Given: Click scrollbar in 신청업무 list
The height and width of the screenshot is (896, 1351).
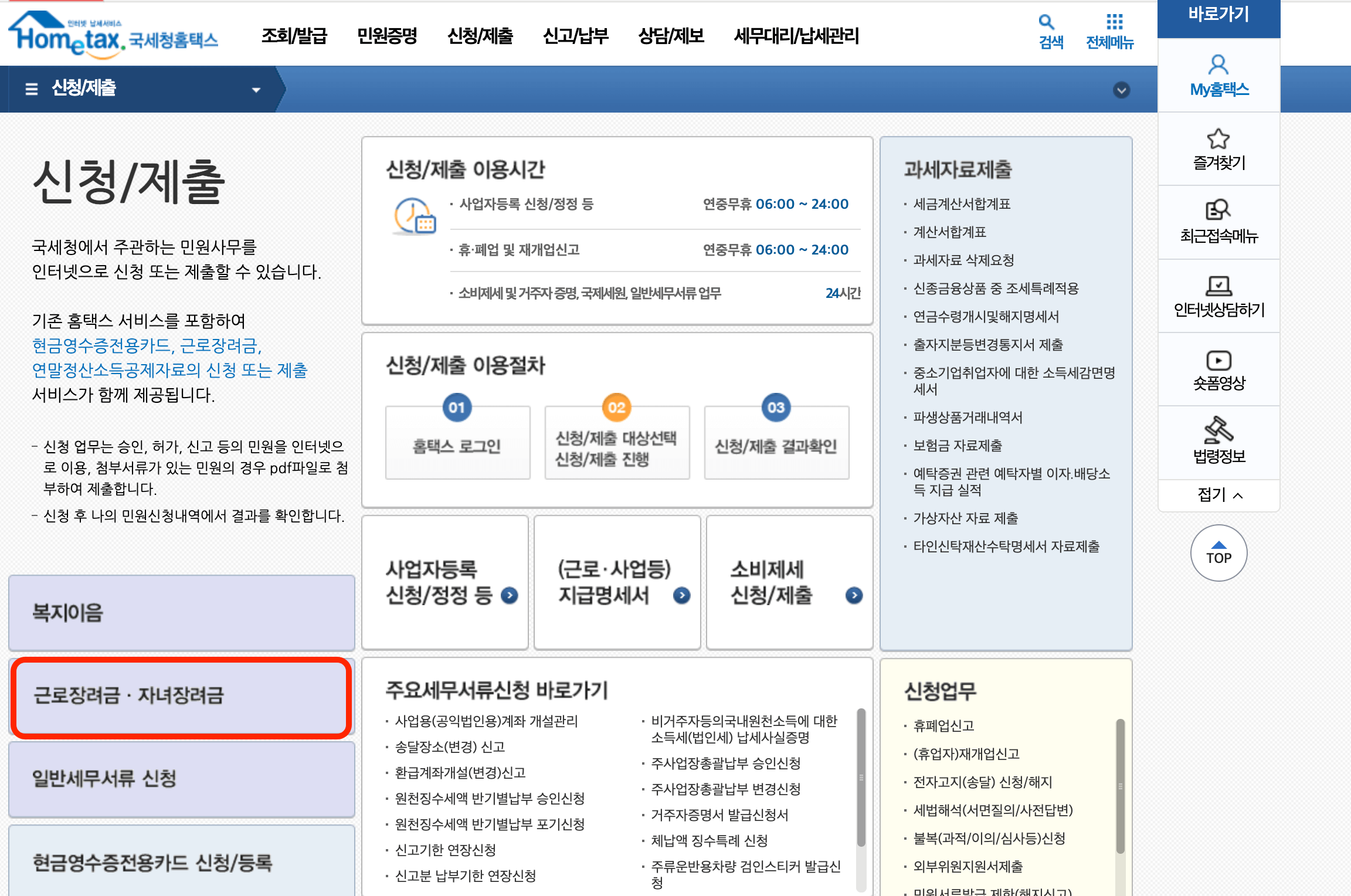Looking at the screenshot, I should 1120,786.
